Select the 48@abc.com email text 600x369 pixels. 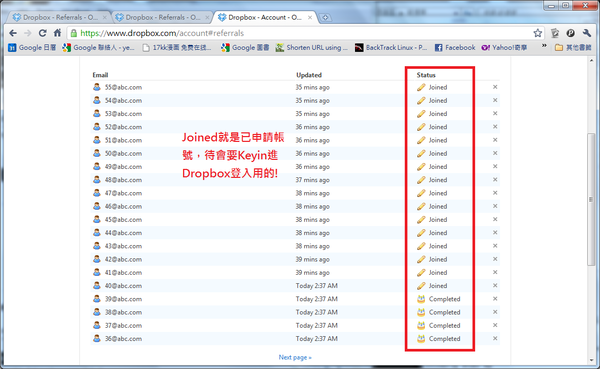pos(123,180)
